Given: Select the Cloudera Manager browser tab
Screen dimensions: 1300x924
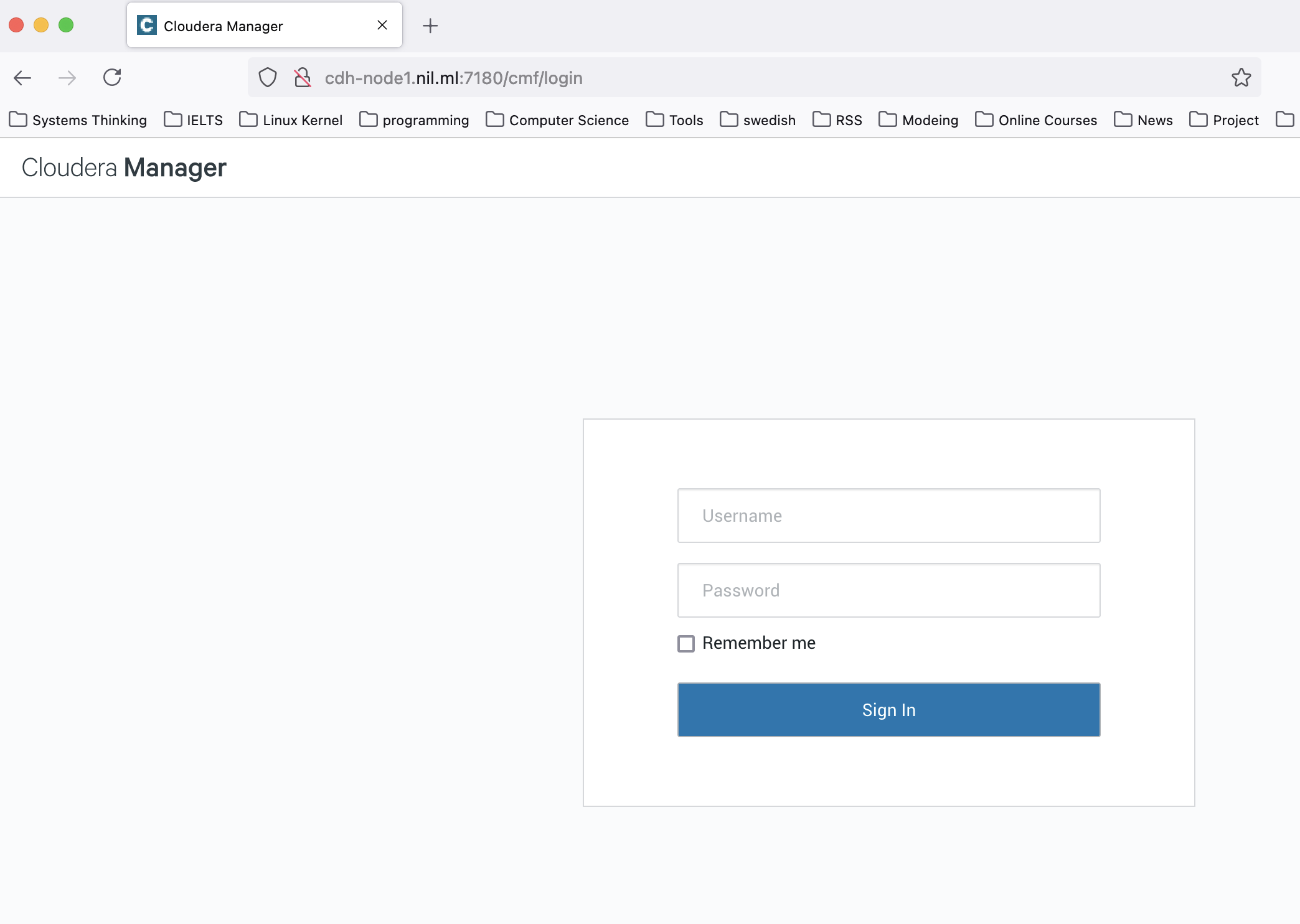Looking at the screenshot, I should pos(265,26).
